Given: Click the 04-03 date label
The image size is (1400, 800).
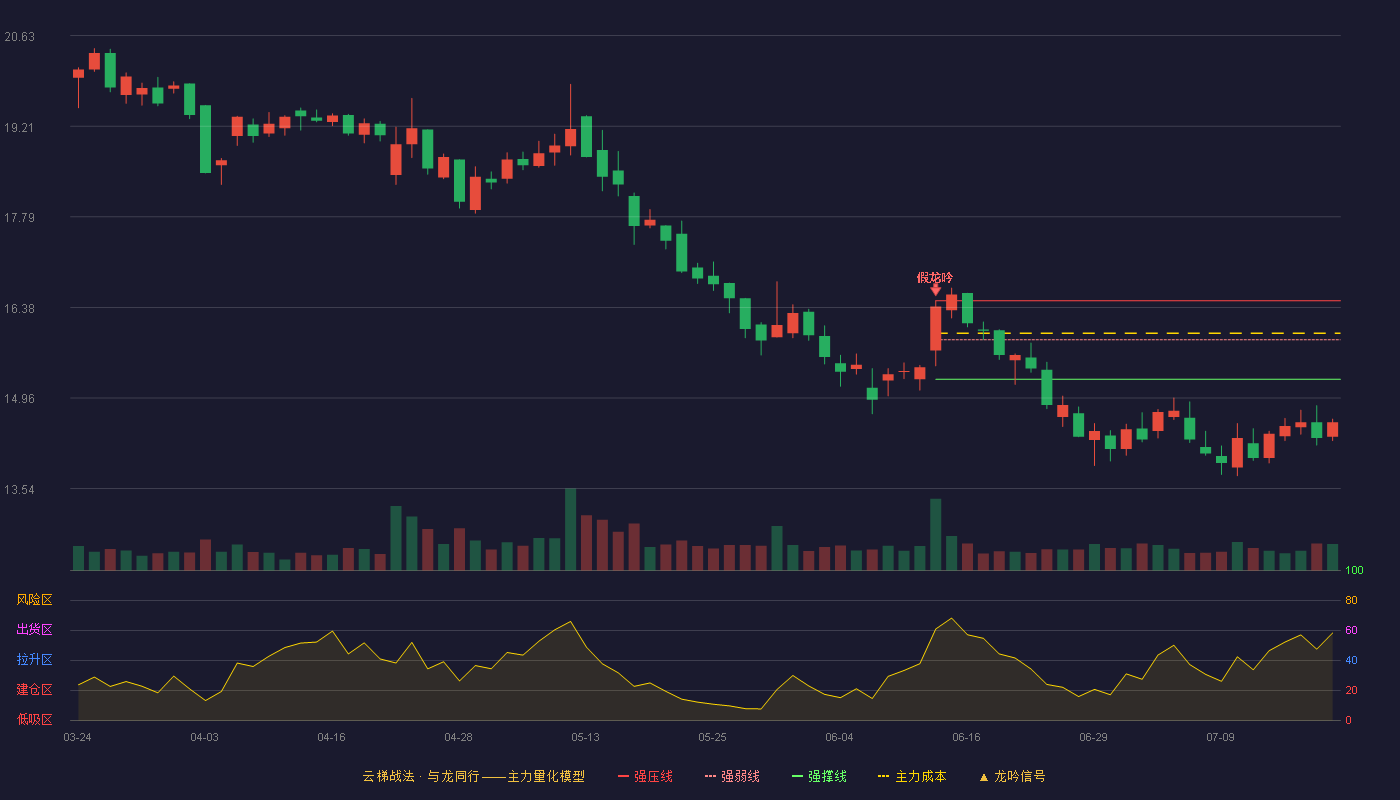Looking at the screenshot, I should pos(204,737).
